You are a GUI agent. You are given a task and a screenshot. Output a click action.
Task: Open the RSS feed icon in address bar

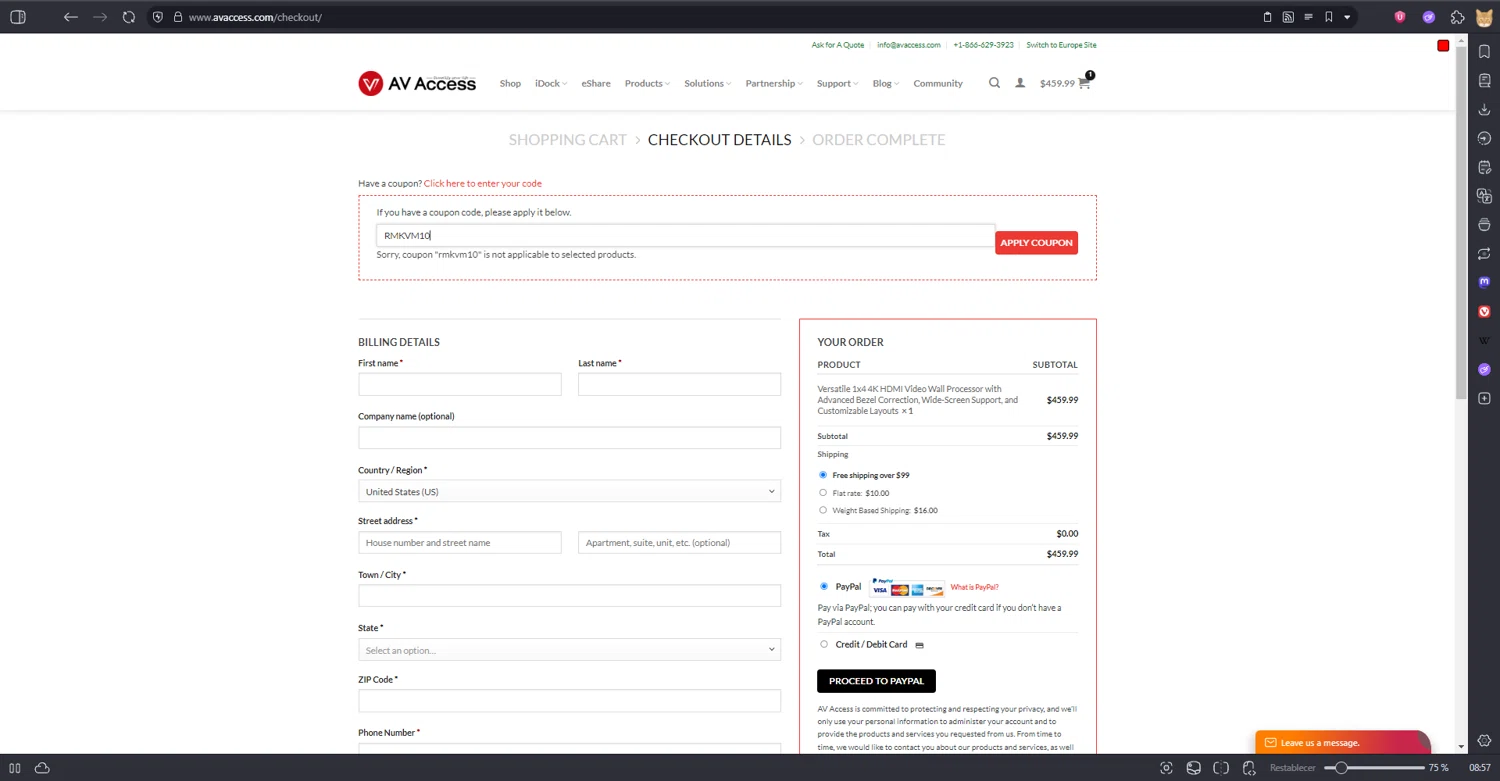tap(1288, 17)
